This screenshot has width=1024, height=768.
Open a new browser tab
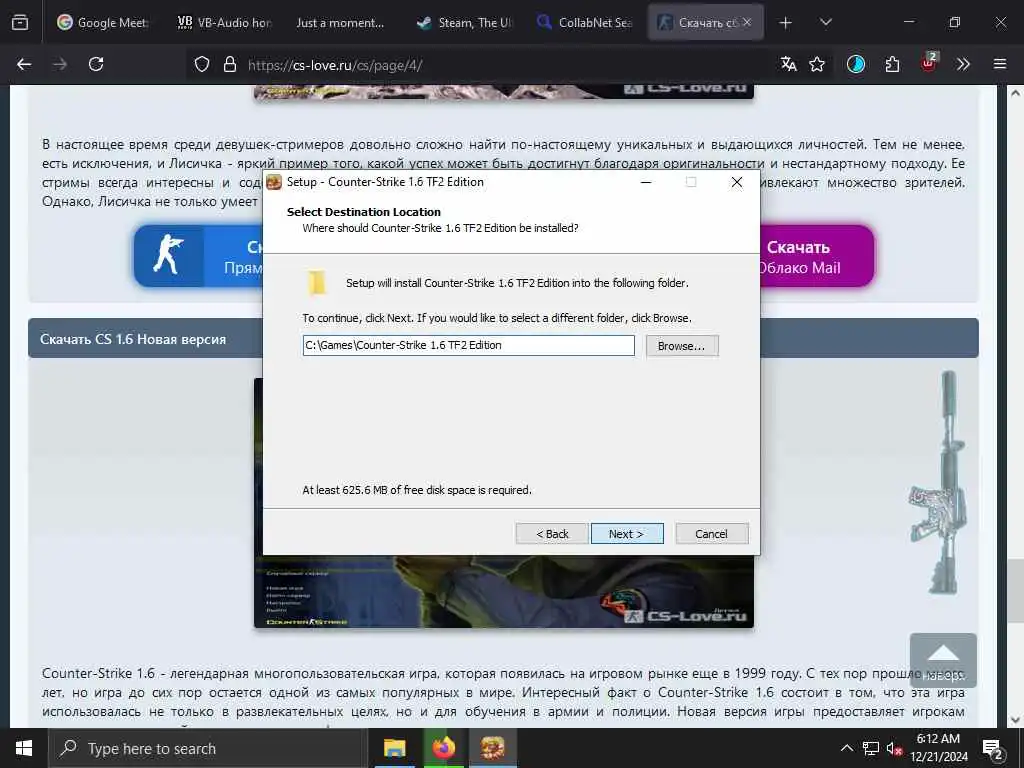tap(786, 23)
